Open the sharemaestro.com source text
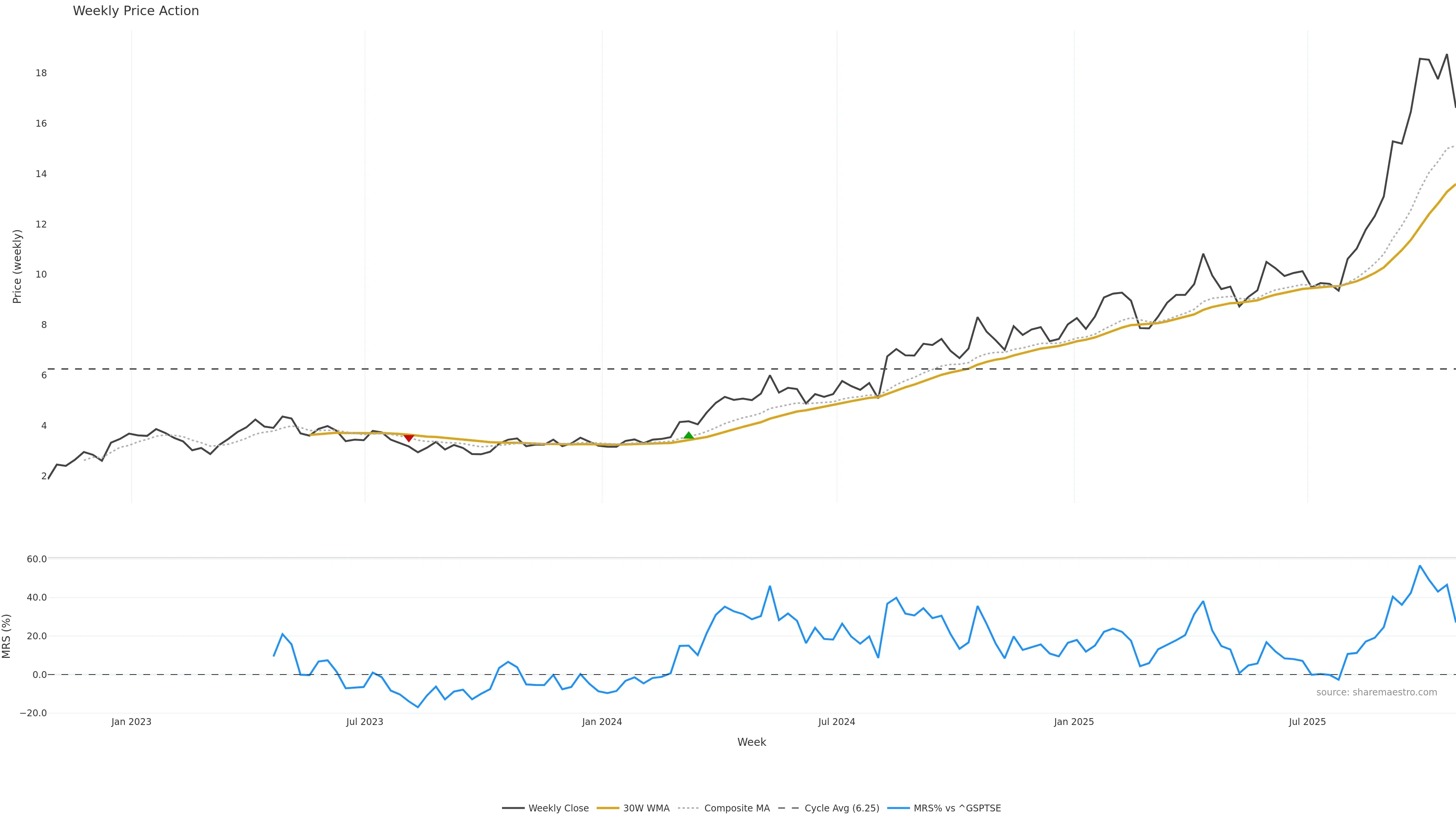1456x819 pixels. tap(1376, 692)
